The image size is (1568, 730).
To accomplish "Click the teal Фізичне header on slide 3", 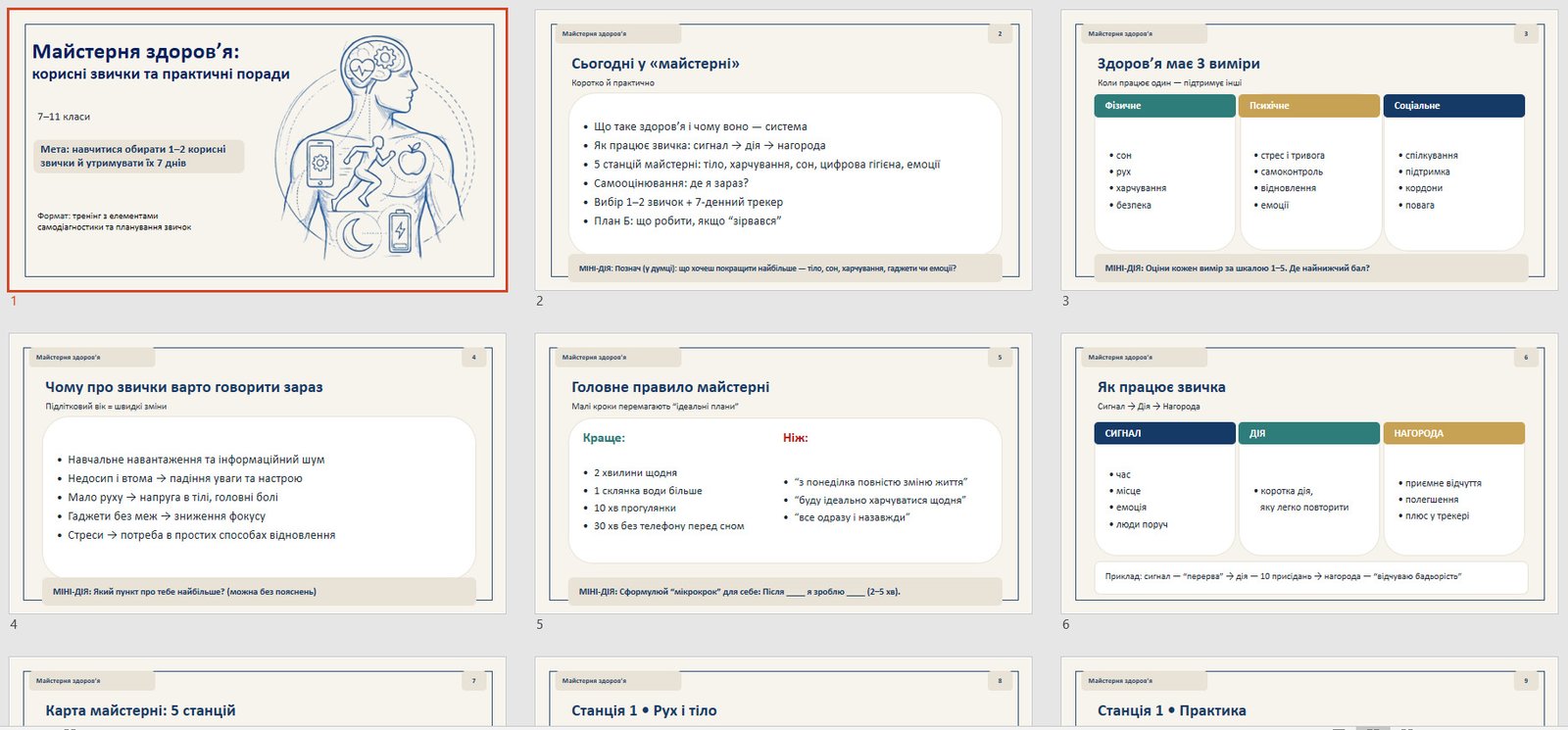I will [x=1164, y=106].
